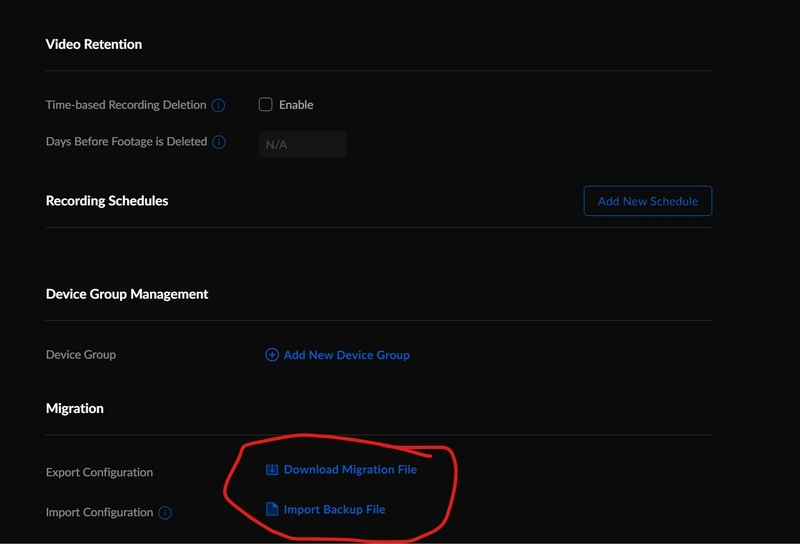
Task: Click the download icon next to Download Migration File
Action: [272, 470]
